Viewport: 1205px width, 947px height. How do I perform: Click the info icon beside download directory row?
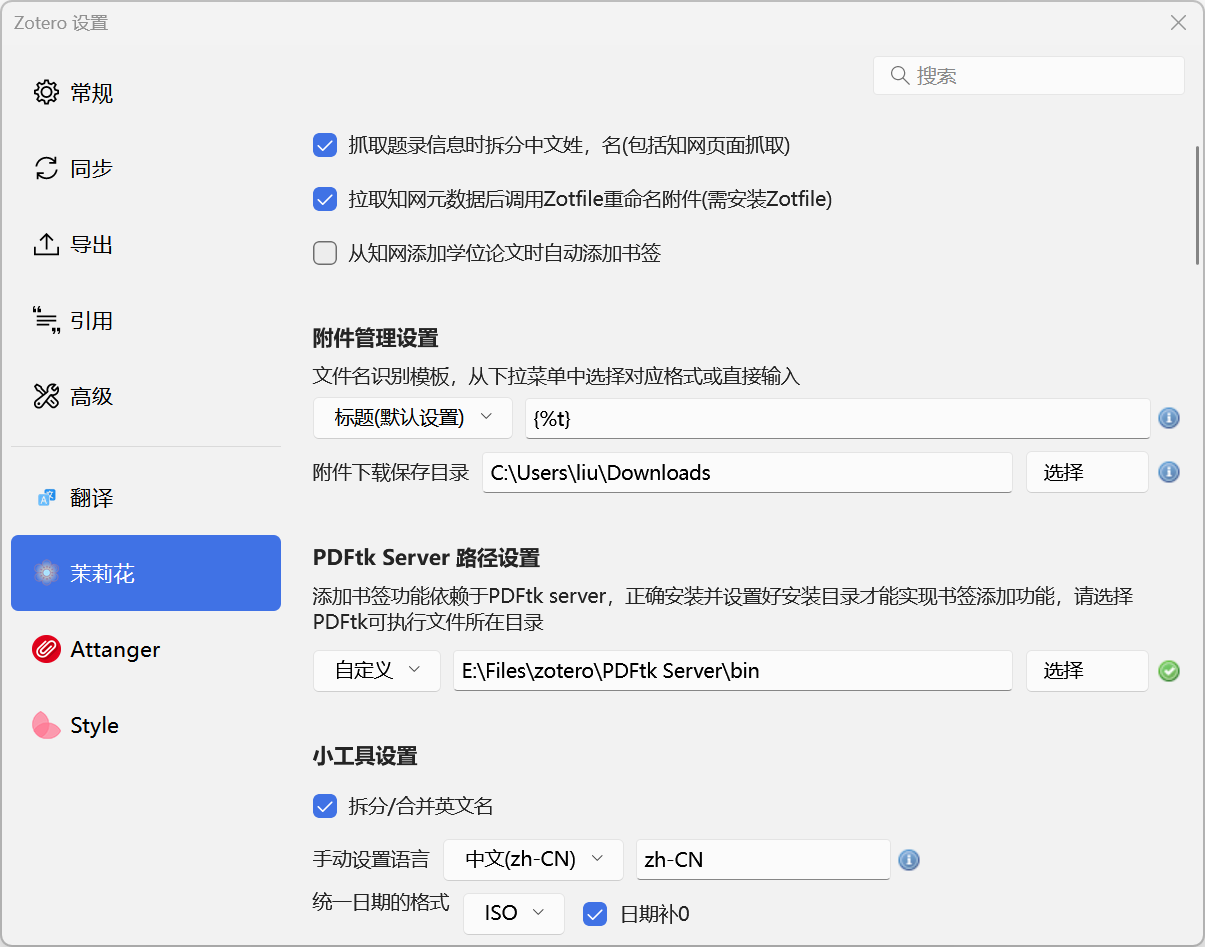click(1168, 472)
